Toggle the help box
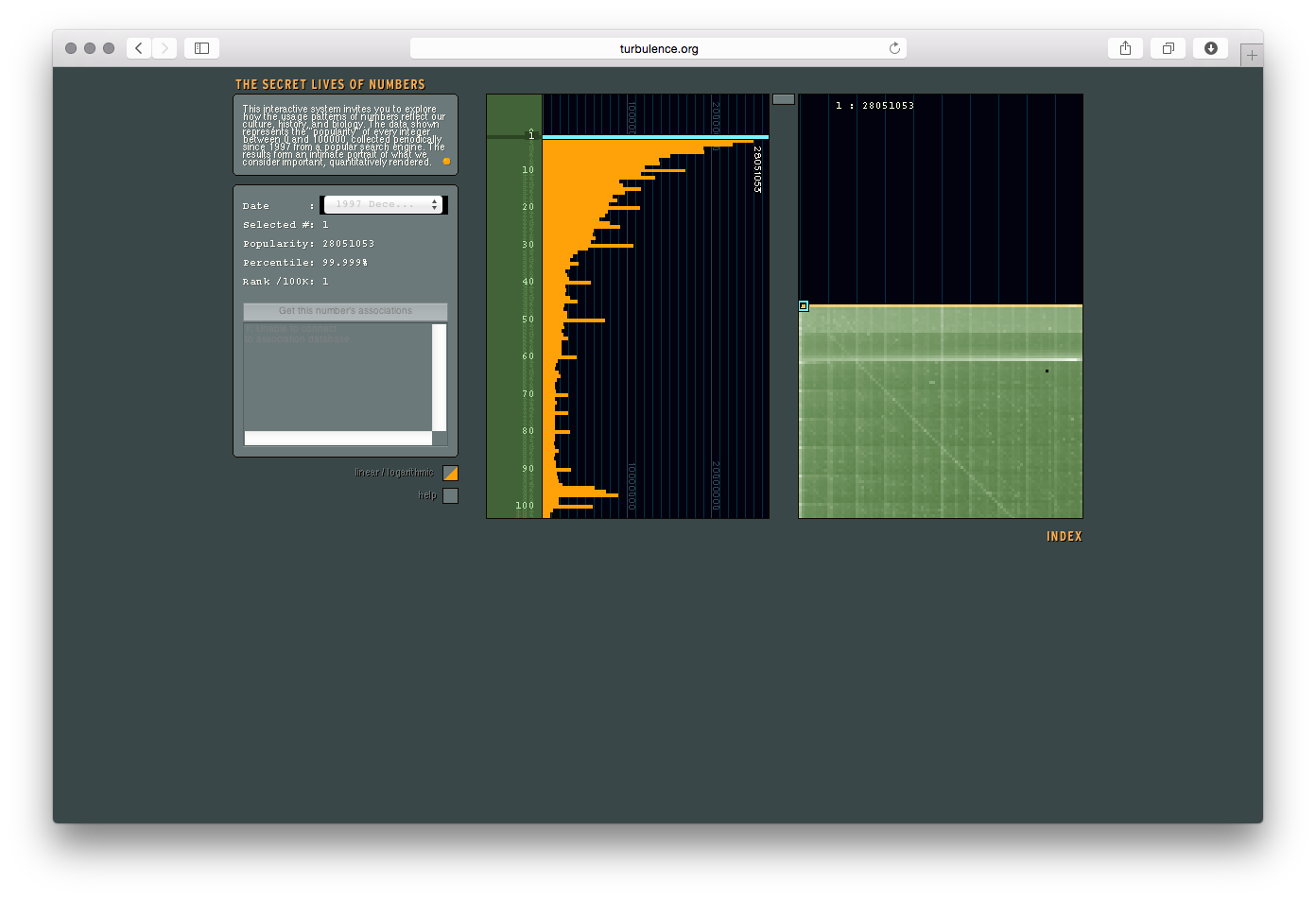 coord(450,495)
